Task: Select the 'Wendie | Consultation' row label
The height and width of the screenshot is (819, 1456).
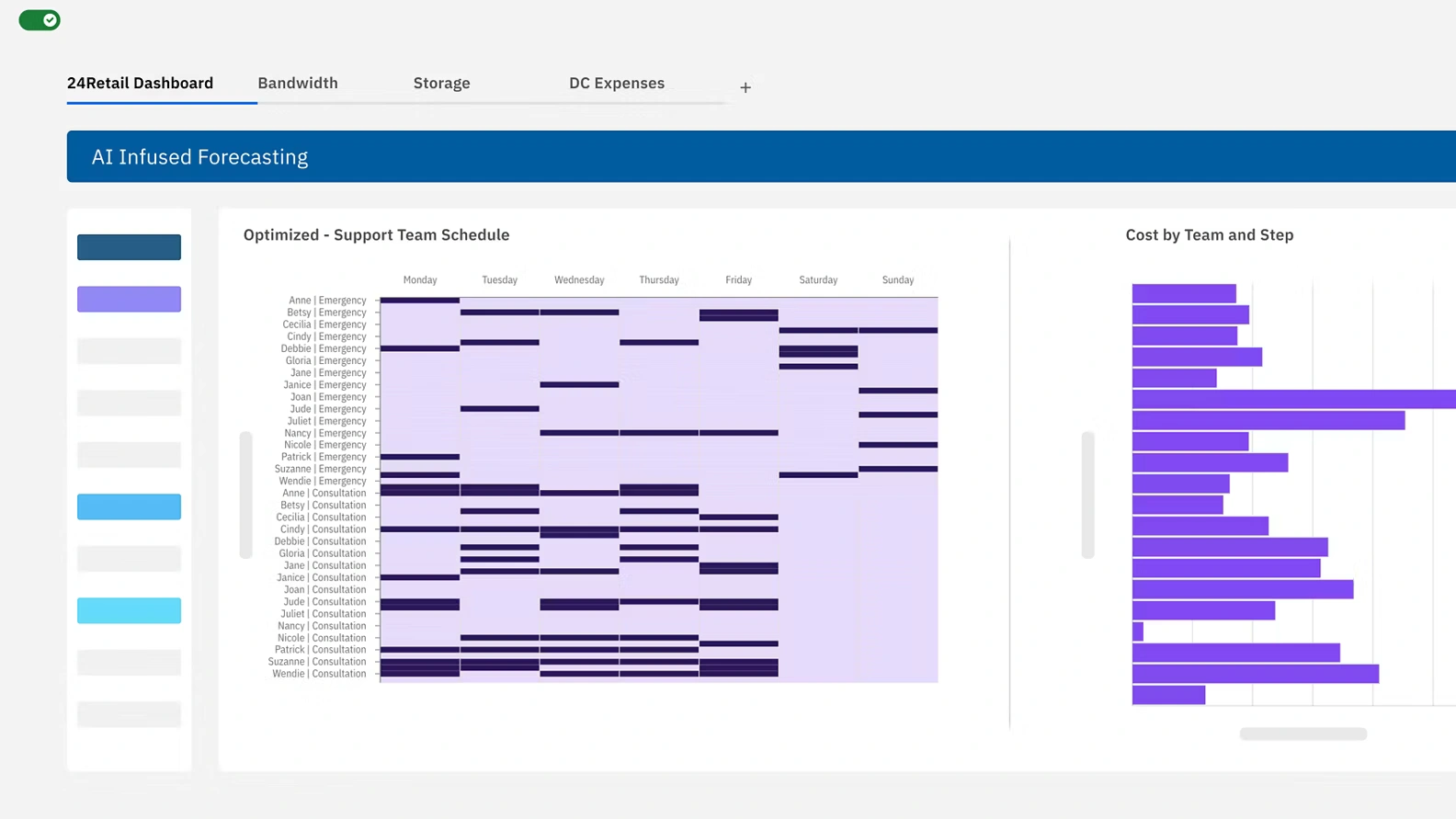Action: [319, 674]
